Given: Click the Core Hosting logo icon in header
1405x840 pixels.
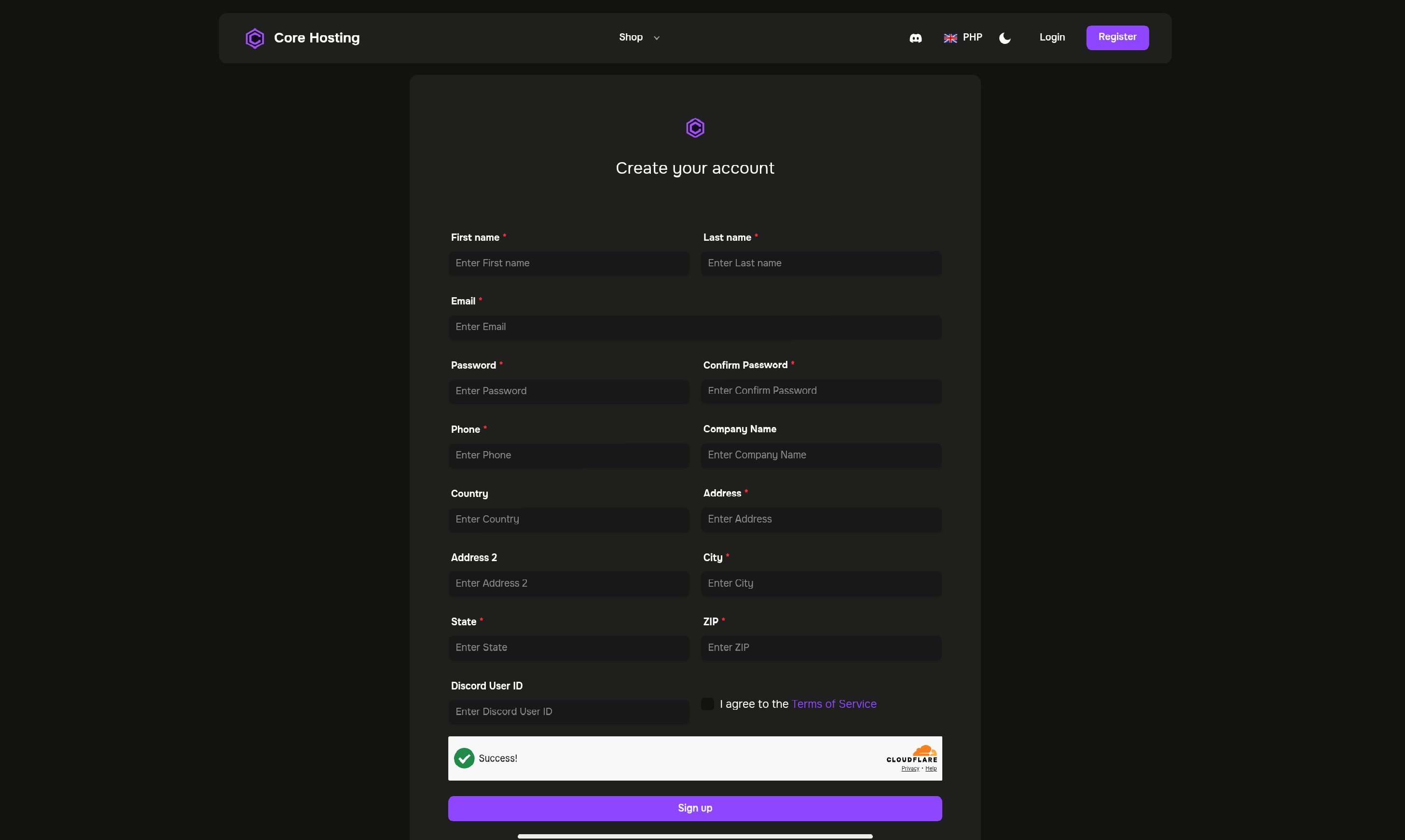Looking at the screenshot, I should [255, 38].
